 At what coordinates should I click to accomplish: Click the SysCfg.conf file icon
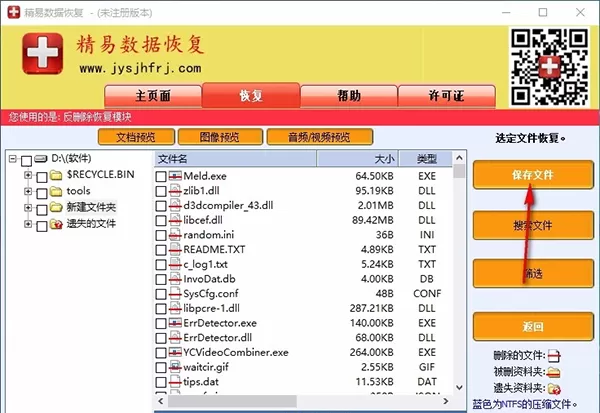pyautogui.click(x=175, y=294)
